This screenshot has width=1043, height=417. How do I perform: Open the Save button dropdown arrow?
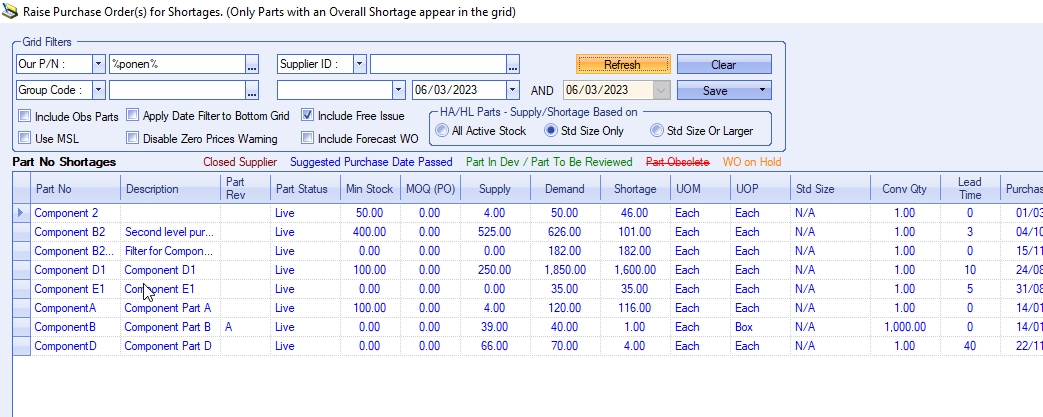coord(762,89)
